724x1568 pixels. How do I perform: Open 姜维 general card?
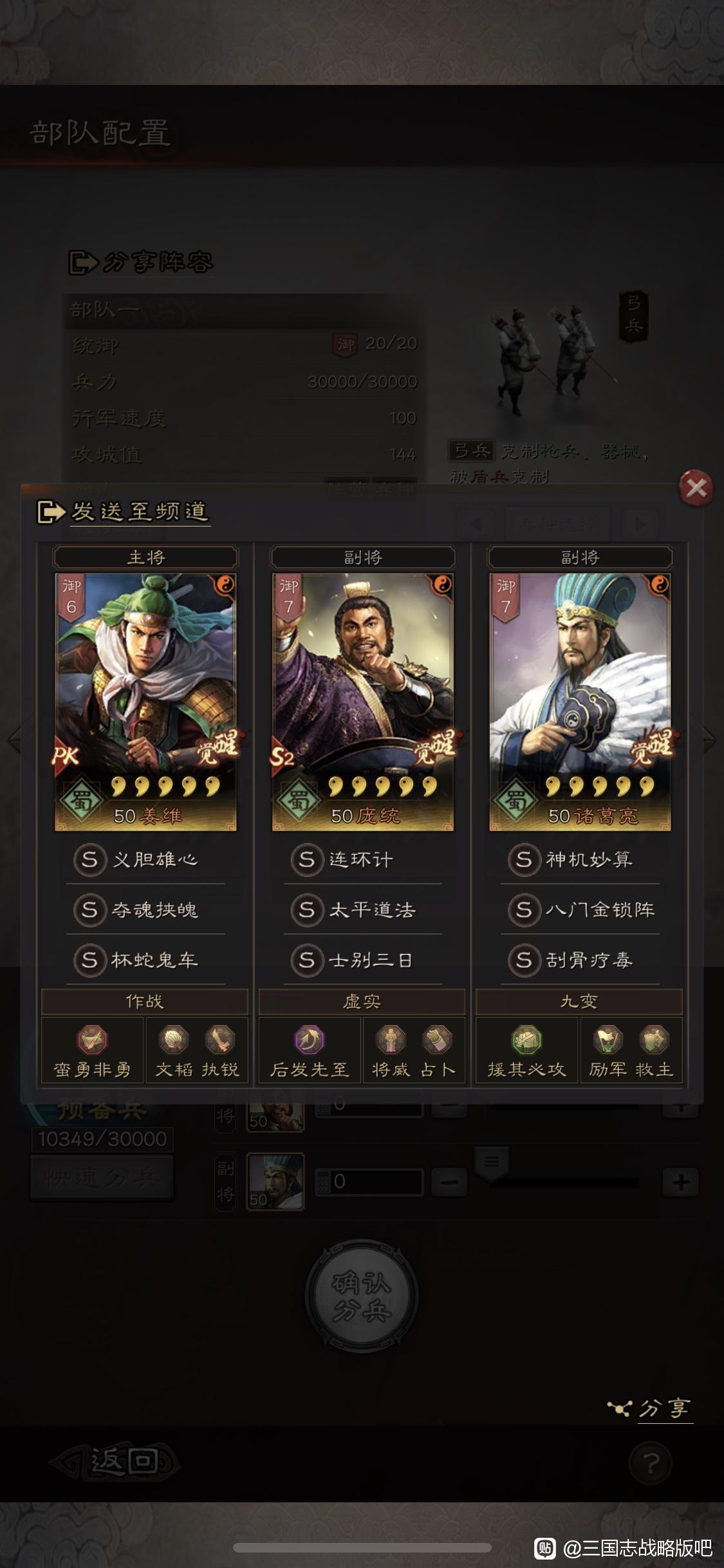tap(145, 702)
